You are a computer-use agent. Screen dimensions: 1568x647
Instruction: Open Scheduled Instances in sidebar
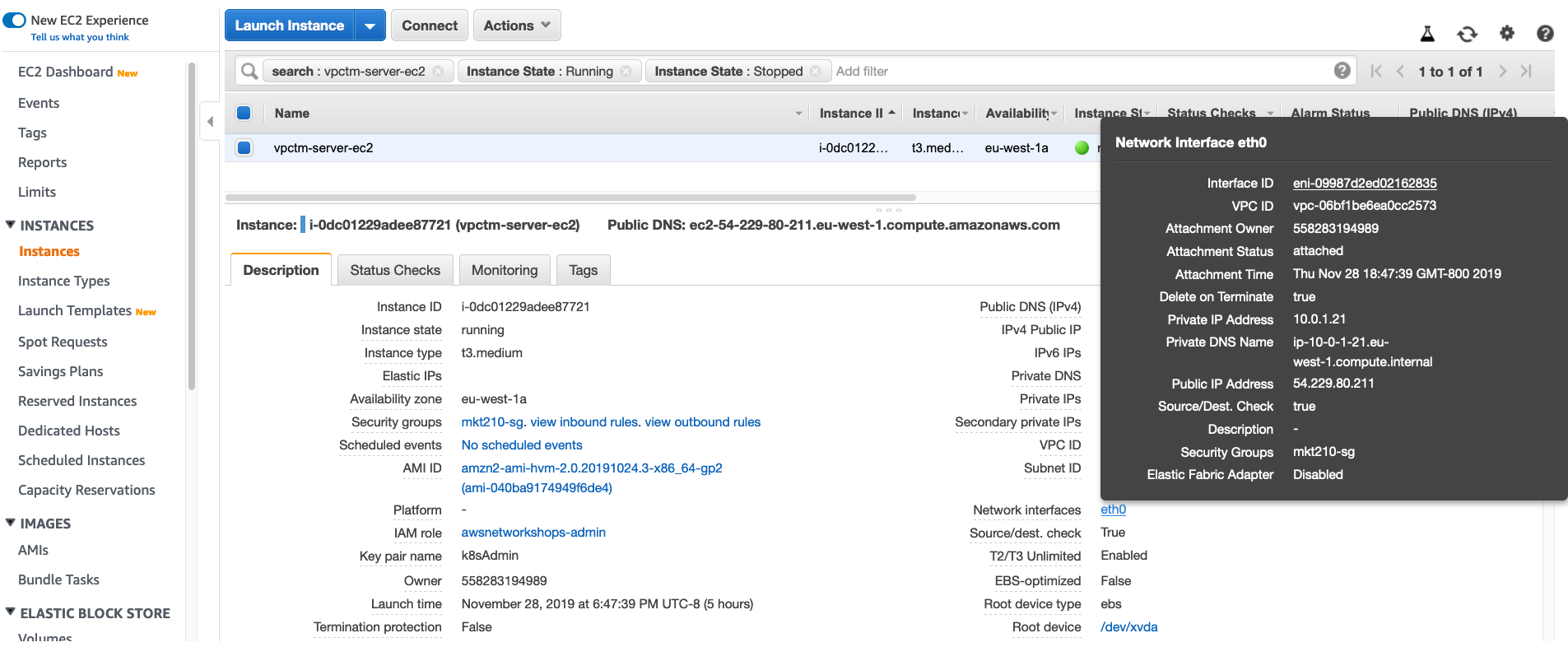pos(81,460)
